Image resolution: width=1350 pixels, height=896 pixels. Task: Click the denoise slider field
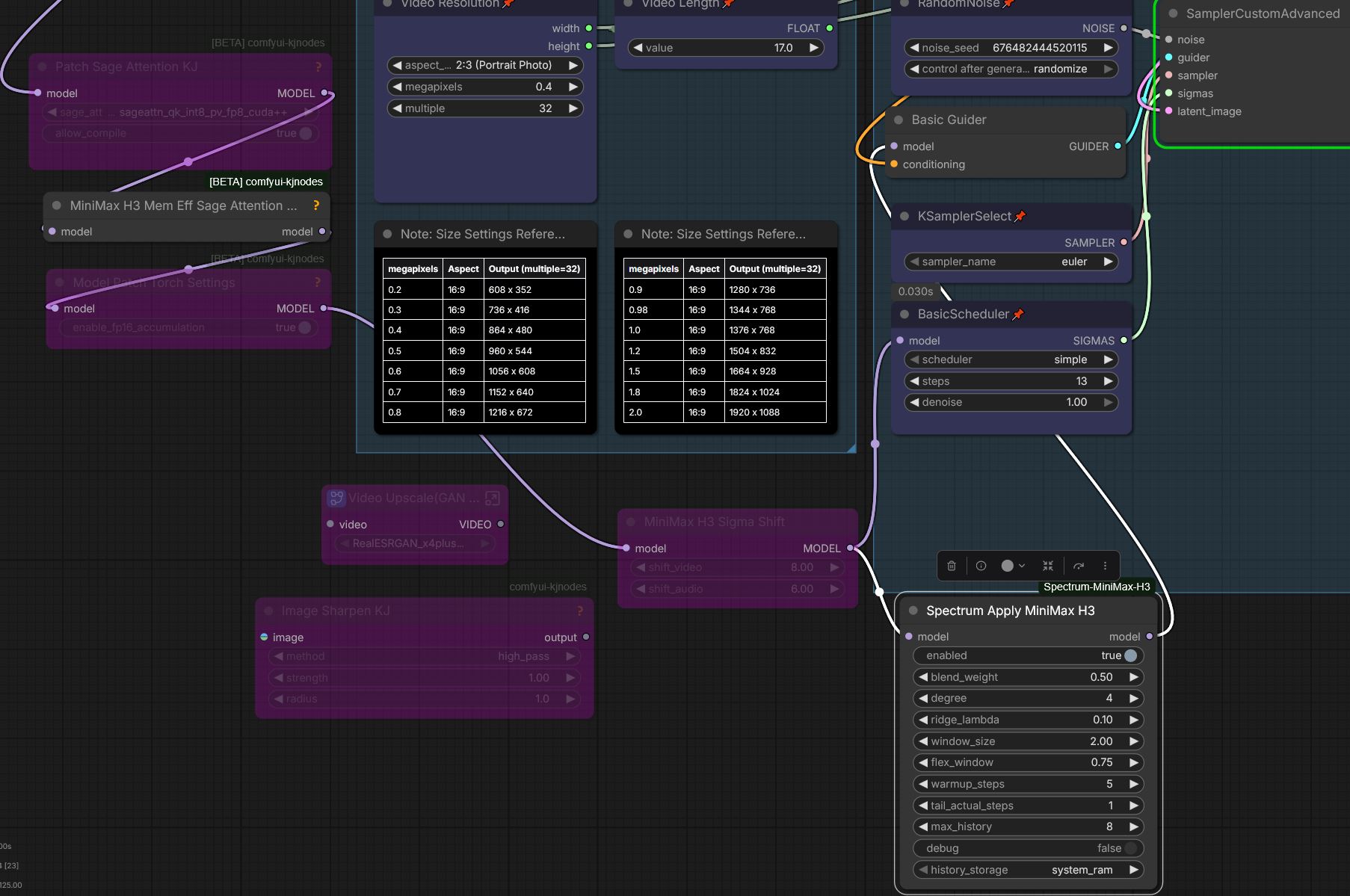click(x=1011, y=402)
